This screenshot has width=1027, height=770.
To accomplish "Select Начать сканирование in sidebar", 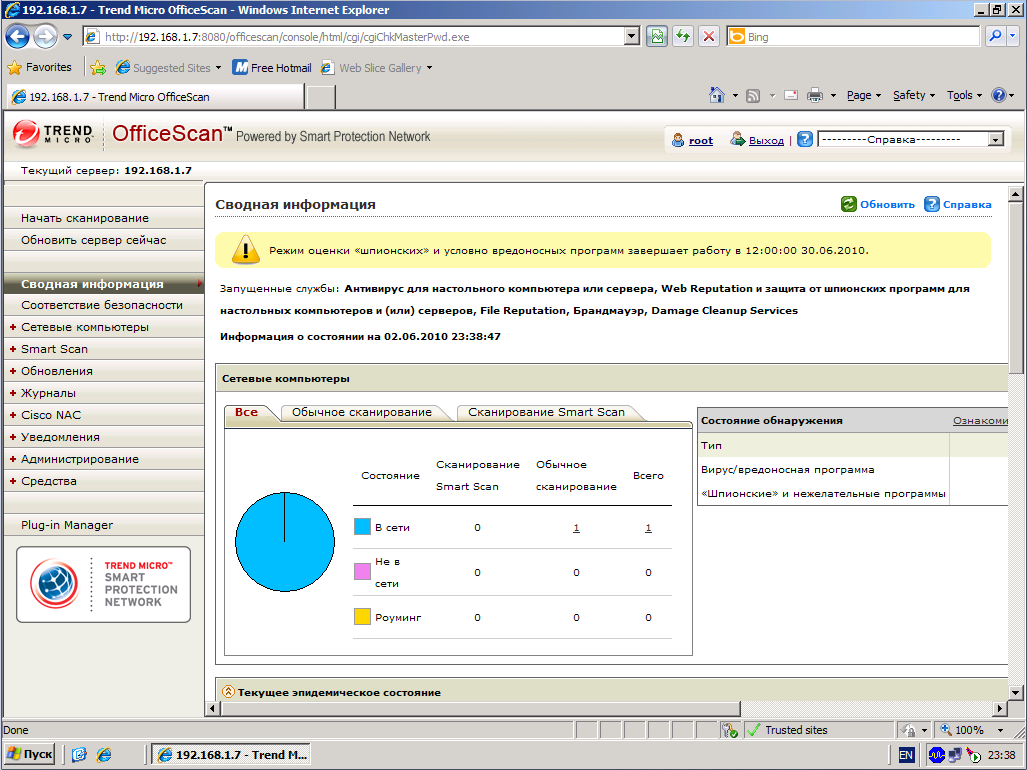I will pyautogui.click(x=104, y=218).
